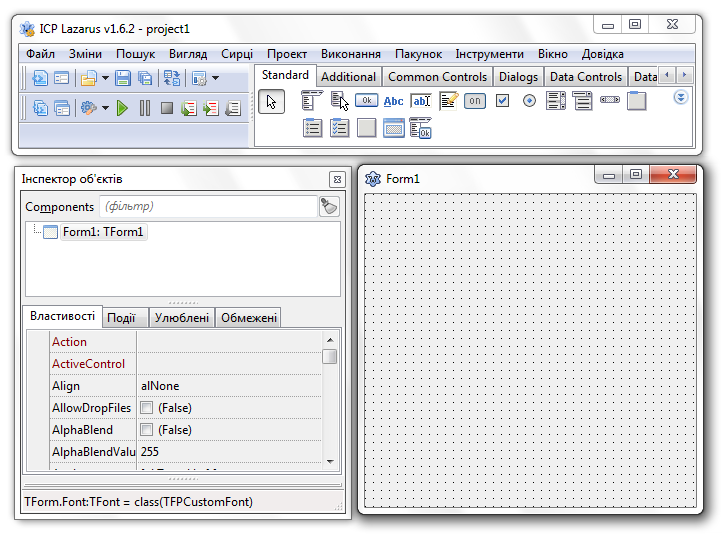Image resolution: width=724 pixels, height=538 pixels.
Task: Open the Проект menu
Action: pos(287,54)
